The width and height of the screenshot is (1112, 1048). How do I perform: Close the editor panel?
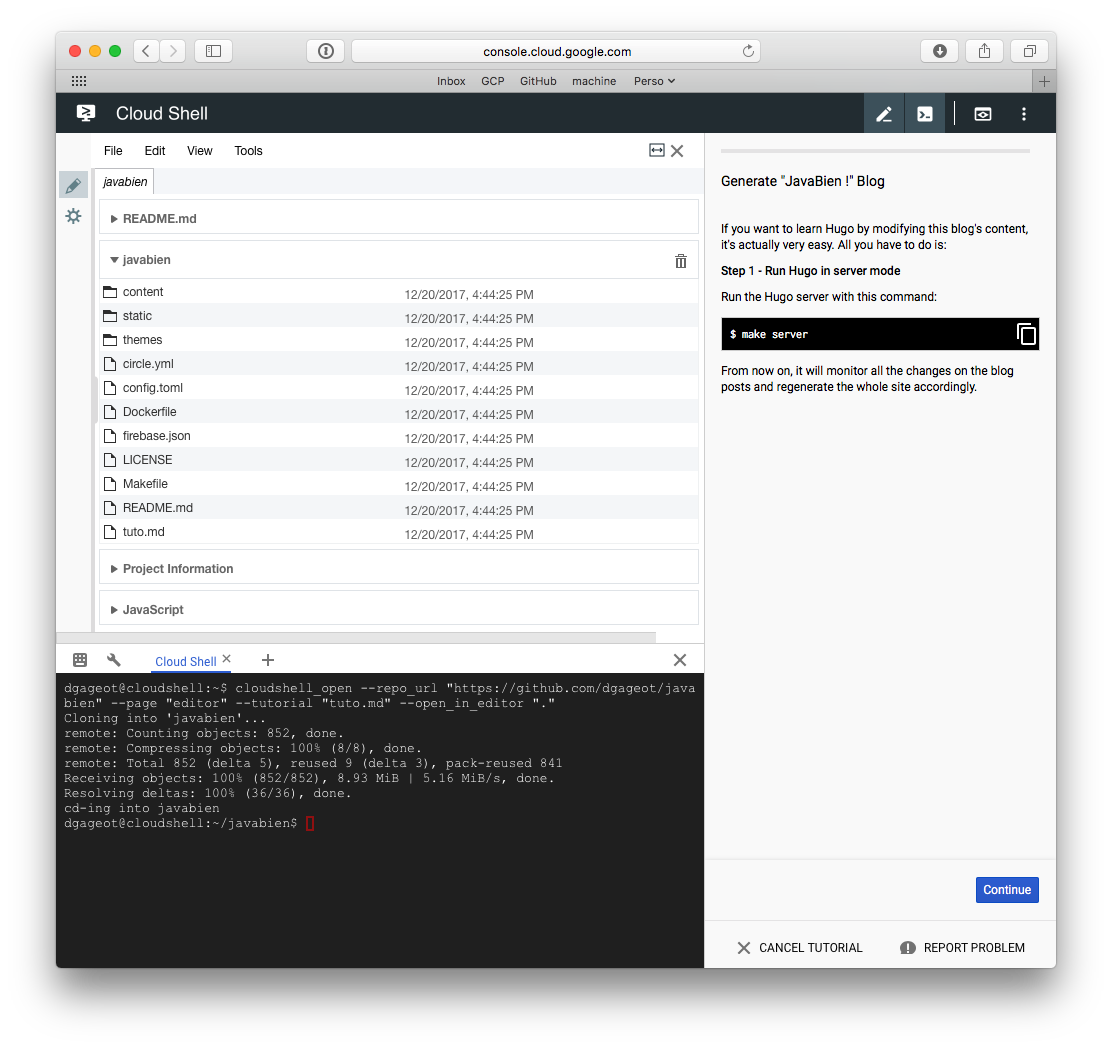(677, 151)
